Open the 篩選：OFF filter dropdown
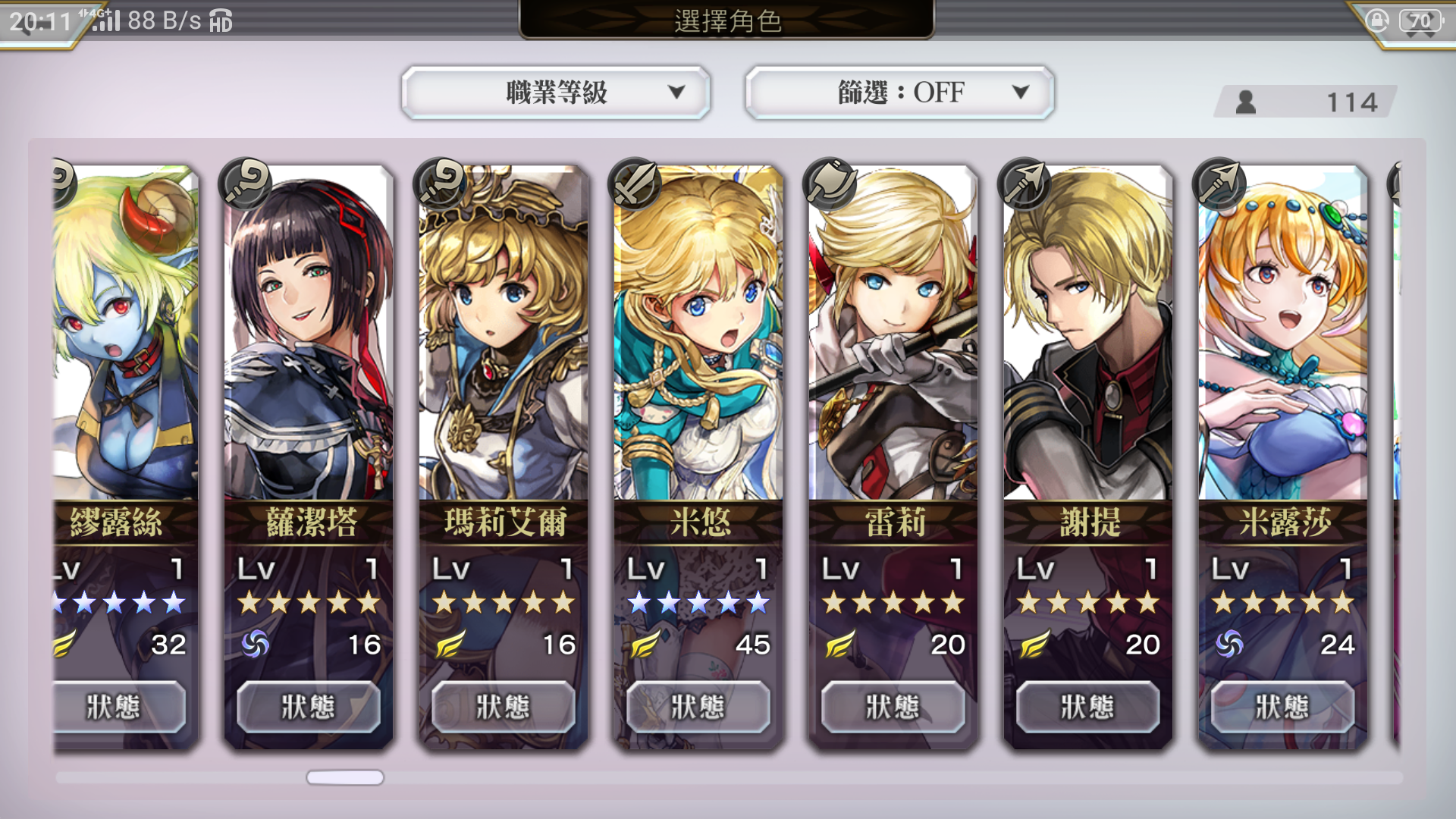This screenshot has width=1456, height=819. (x=900, y=93)
